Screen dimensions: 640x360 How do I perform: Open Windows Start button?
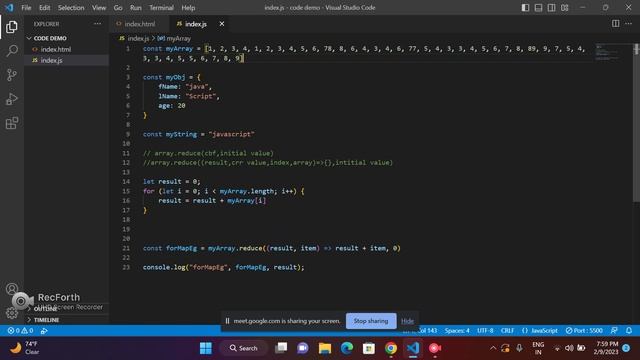[206, 348]
